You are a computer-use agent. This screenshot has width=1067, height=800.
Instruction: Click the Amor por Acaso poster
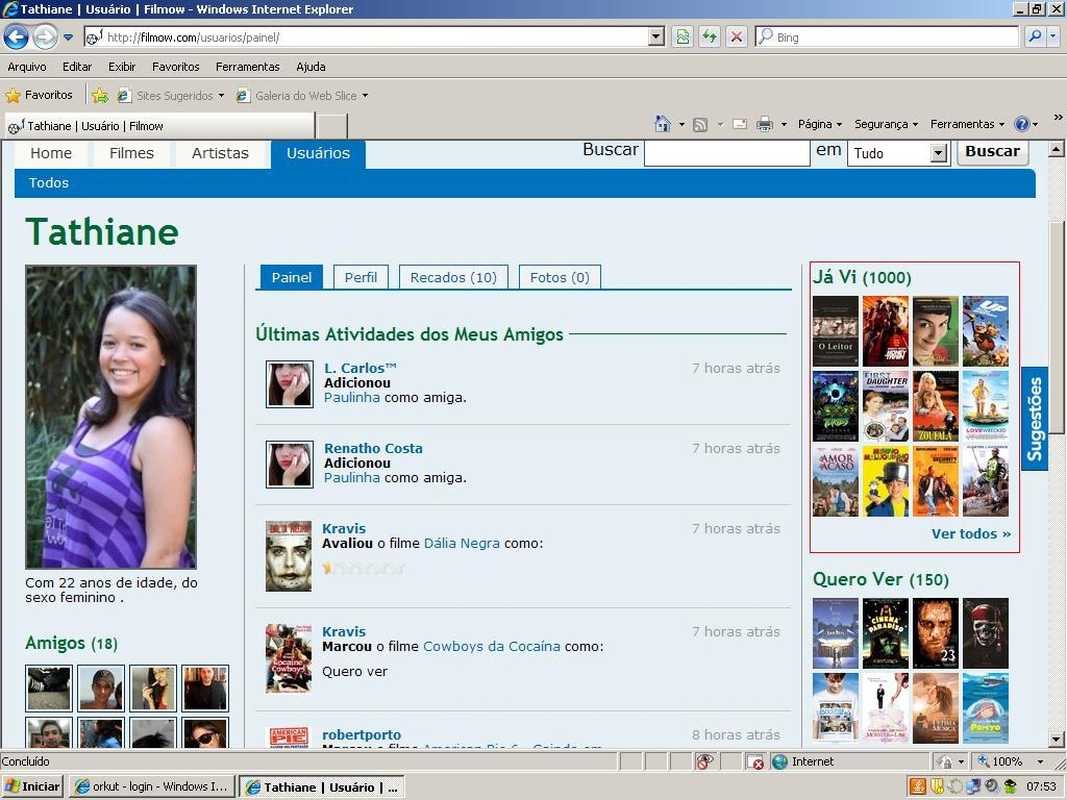click(836, 481)
